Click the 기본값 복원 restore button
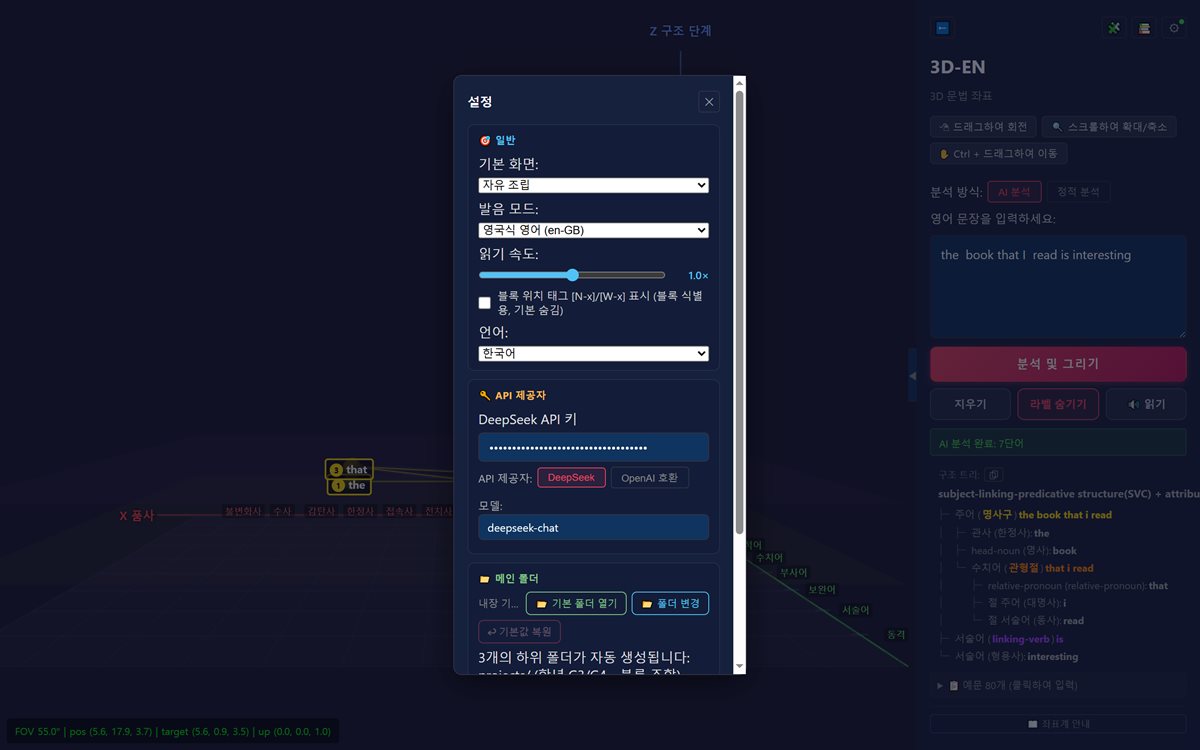The image size is (1200, 750). pos(519,632)
